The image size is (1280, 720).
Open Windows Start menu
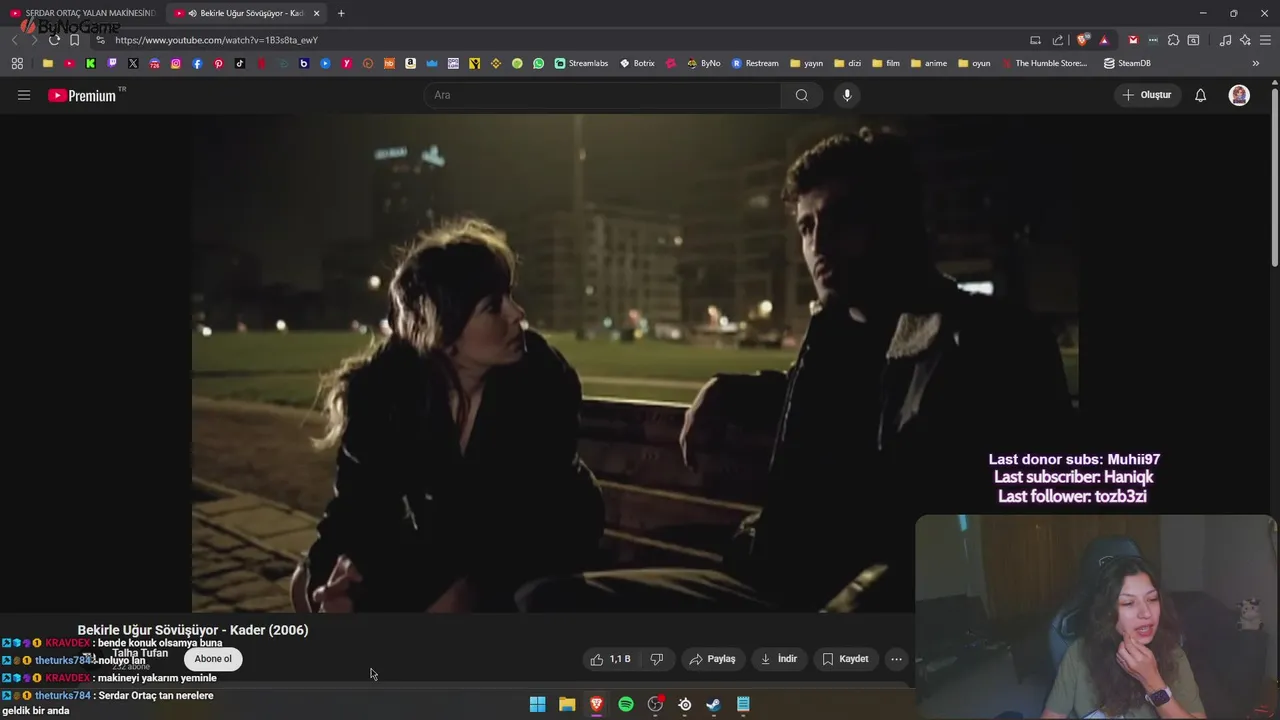(537, 704)
